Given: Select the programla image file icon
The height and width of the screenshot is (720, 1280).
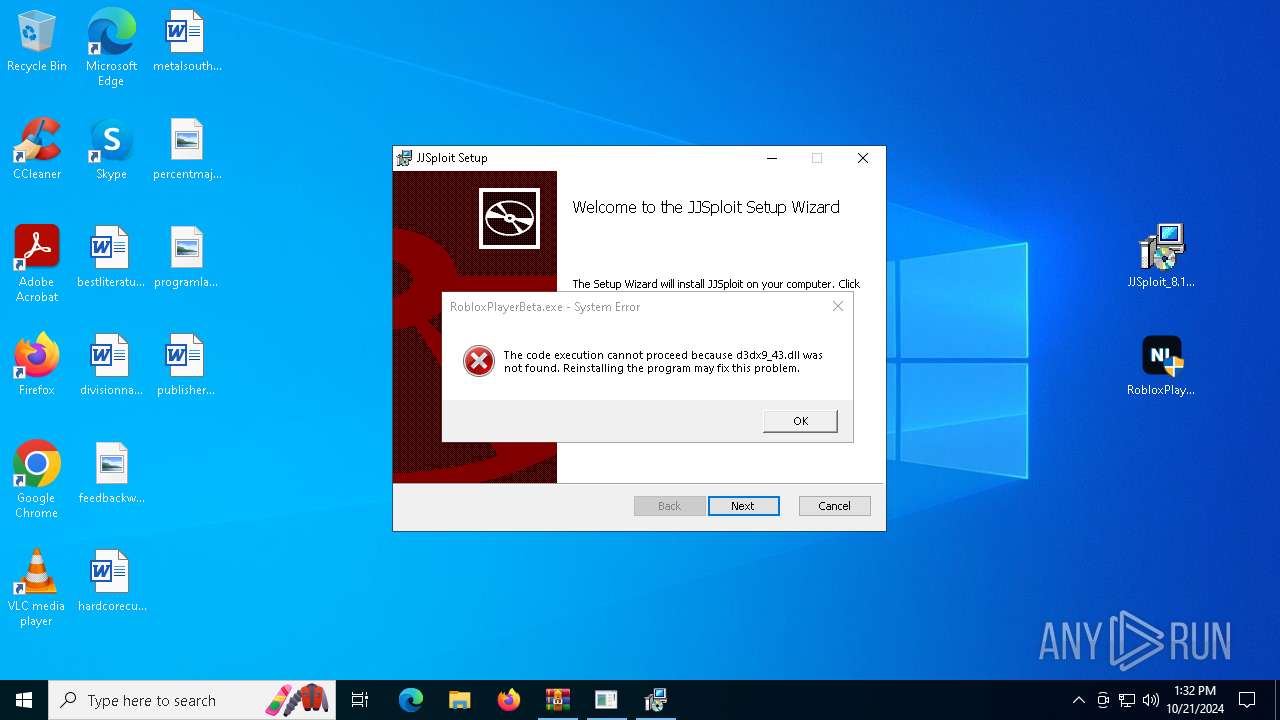Looking at the screenshot, I should (x=187, y=258).
